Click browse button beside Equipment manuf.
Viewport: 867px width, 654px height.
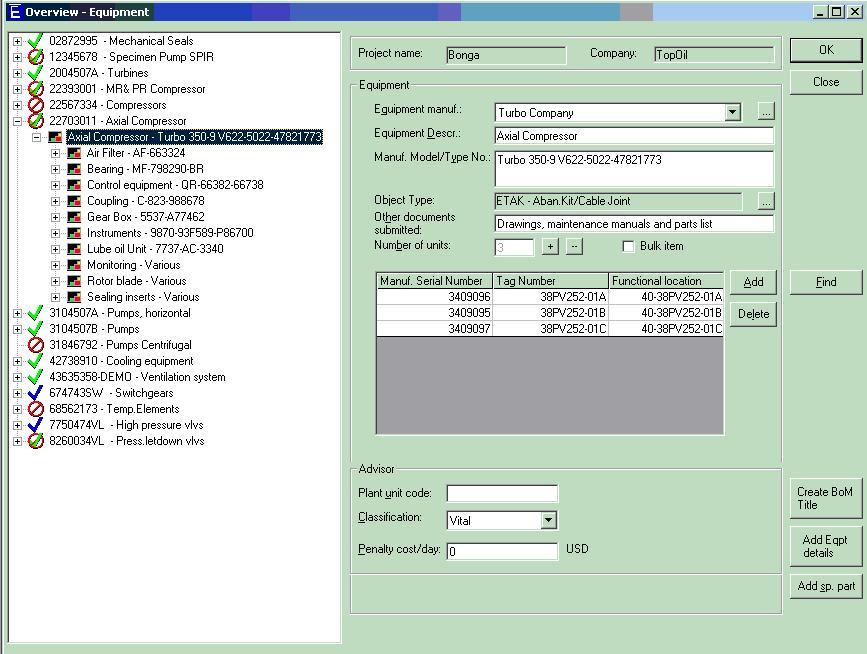(x=766, y=112)
